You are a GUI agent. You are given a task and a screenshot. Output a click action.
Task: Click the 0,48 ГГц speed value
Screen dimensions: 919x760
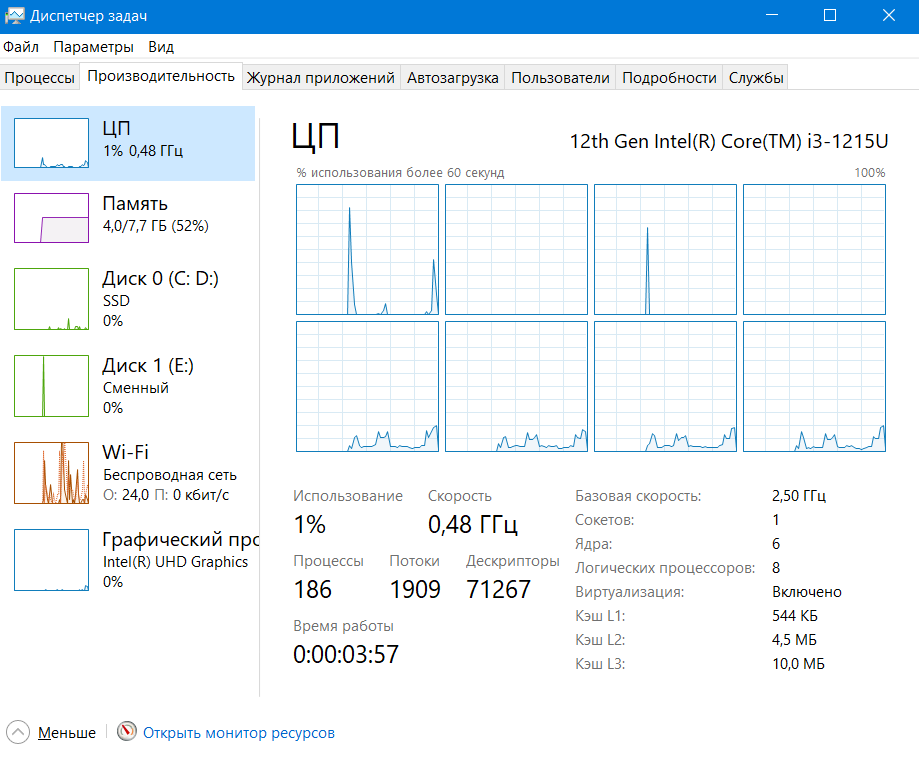pyautogui.click(x=472, y=524)
